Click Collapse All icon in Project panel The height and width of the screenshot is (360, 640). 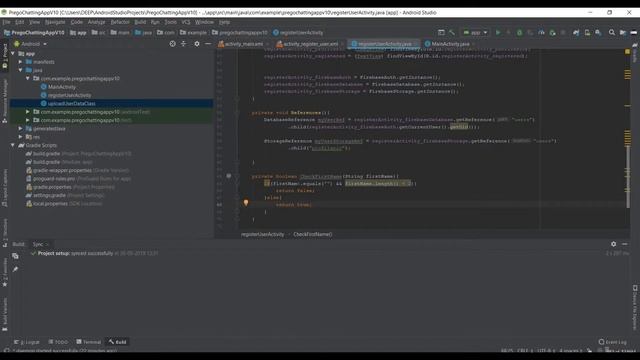tap(184, 44)
